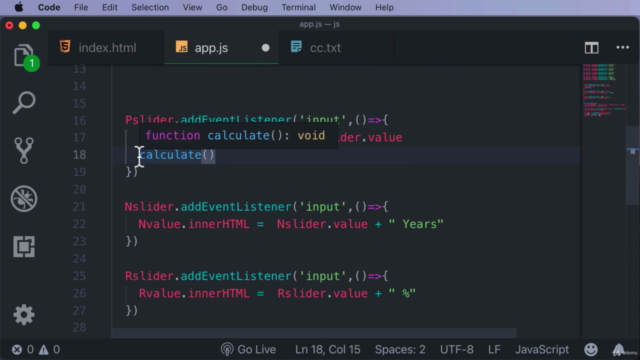Open the File menu

coord(81,7)
